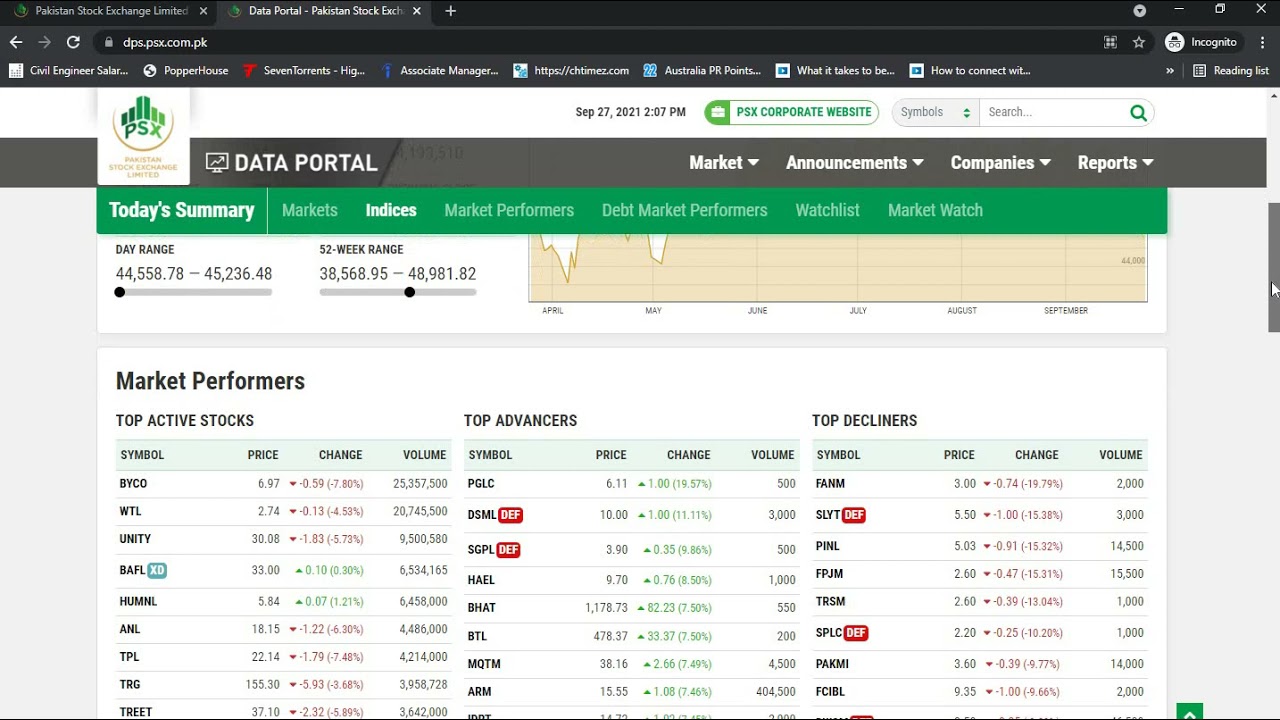
Task: Click MQTM change 2.66 (7.49%)
Action: (677, 664)
